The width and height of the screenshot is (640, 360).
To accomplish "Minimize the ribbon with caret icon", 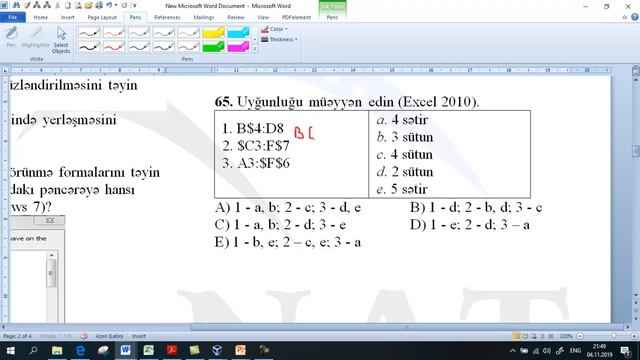I will coord(624,18).
